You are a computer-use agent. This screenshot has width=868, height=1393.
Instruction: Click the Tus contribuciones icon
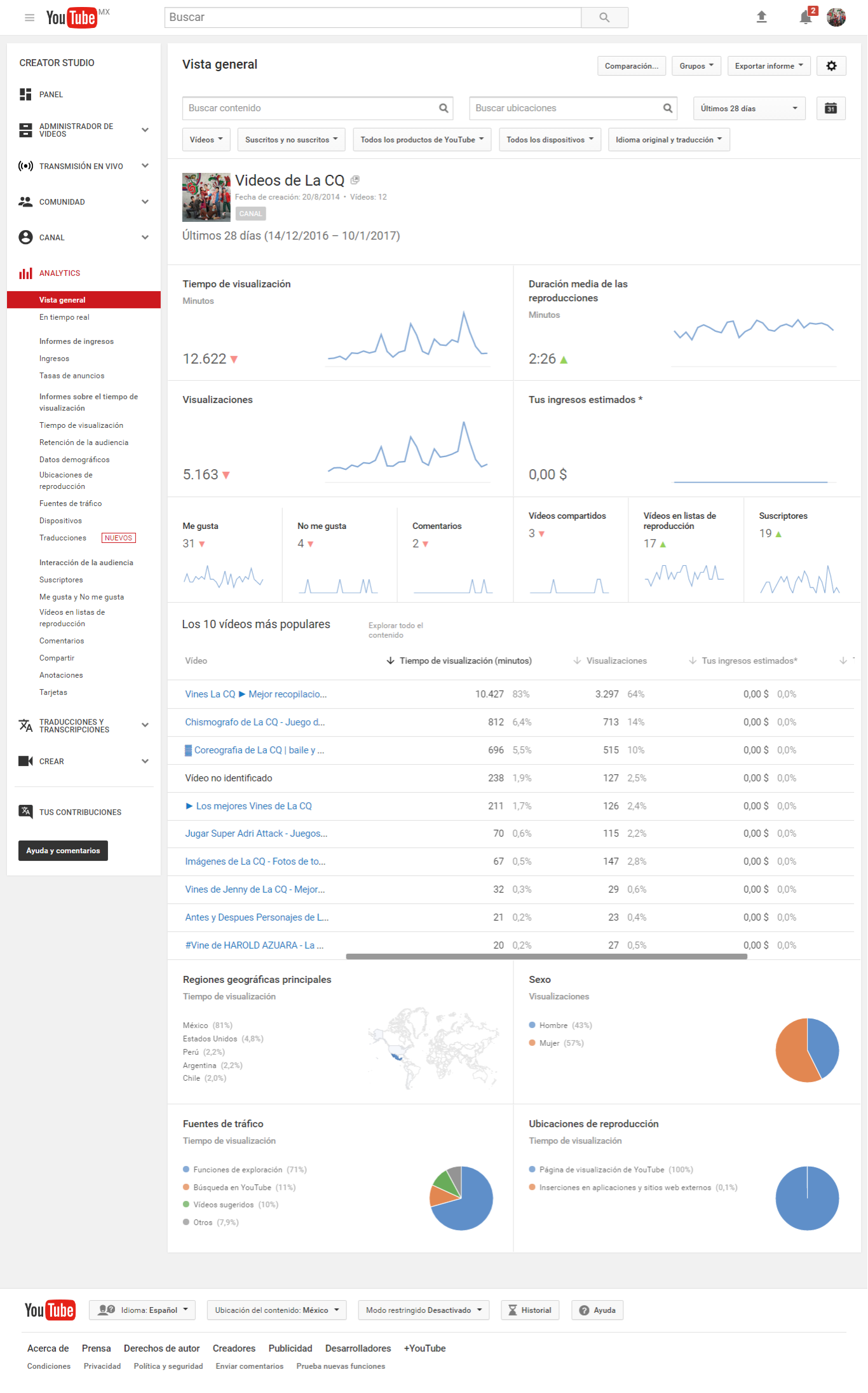point(25,812)
